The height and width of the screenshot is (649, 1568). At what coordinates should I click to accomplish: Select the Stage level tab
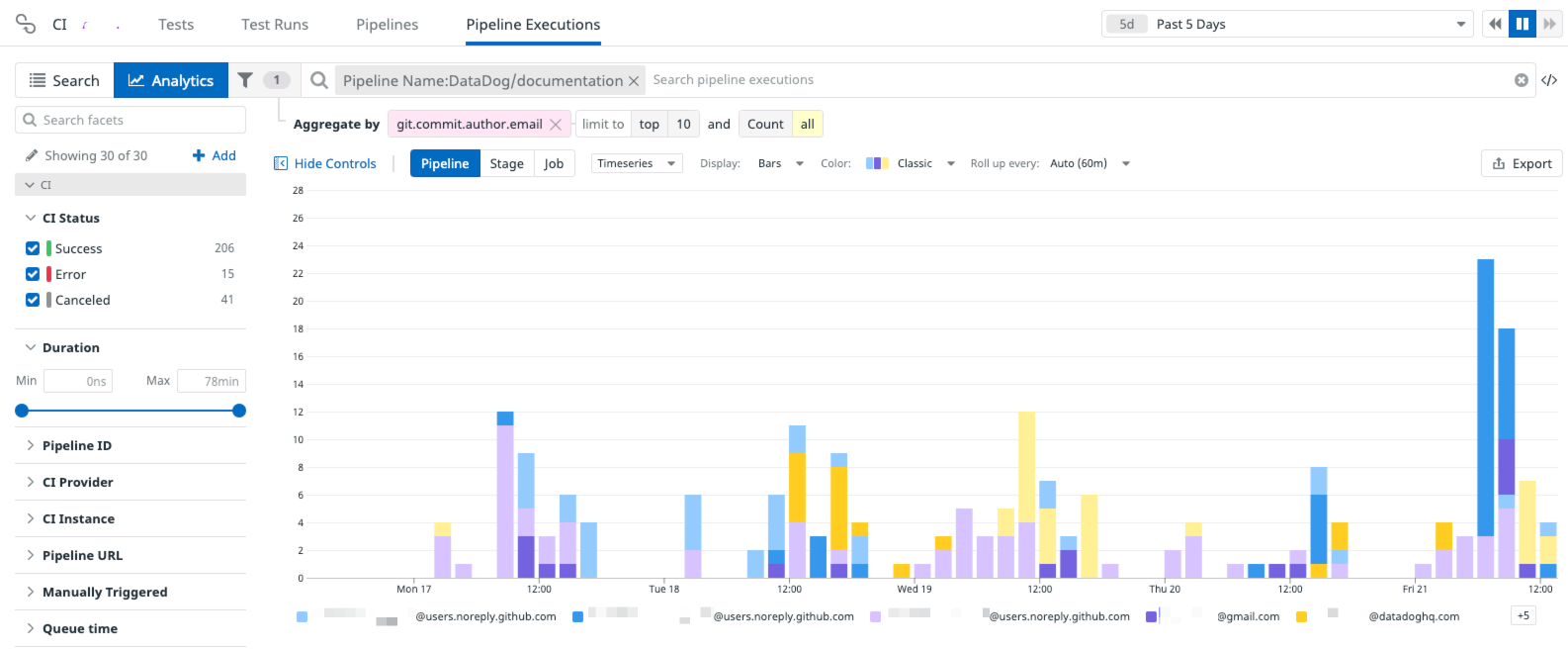(507, 163)
